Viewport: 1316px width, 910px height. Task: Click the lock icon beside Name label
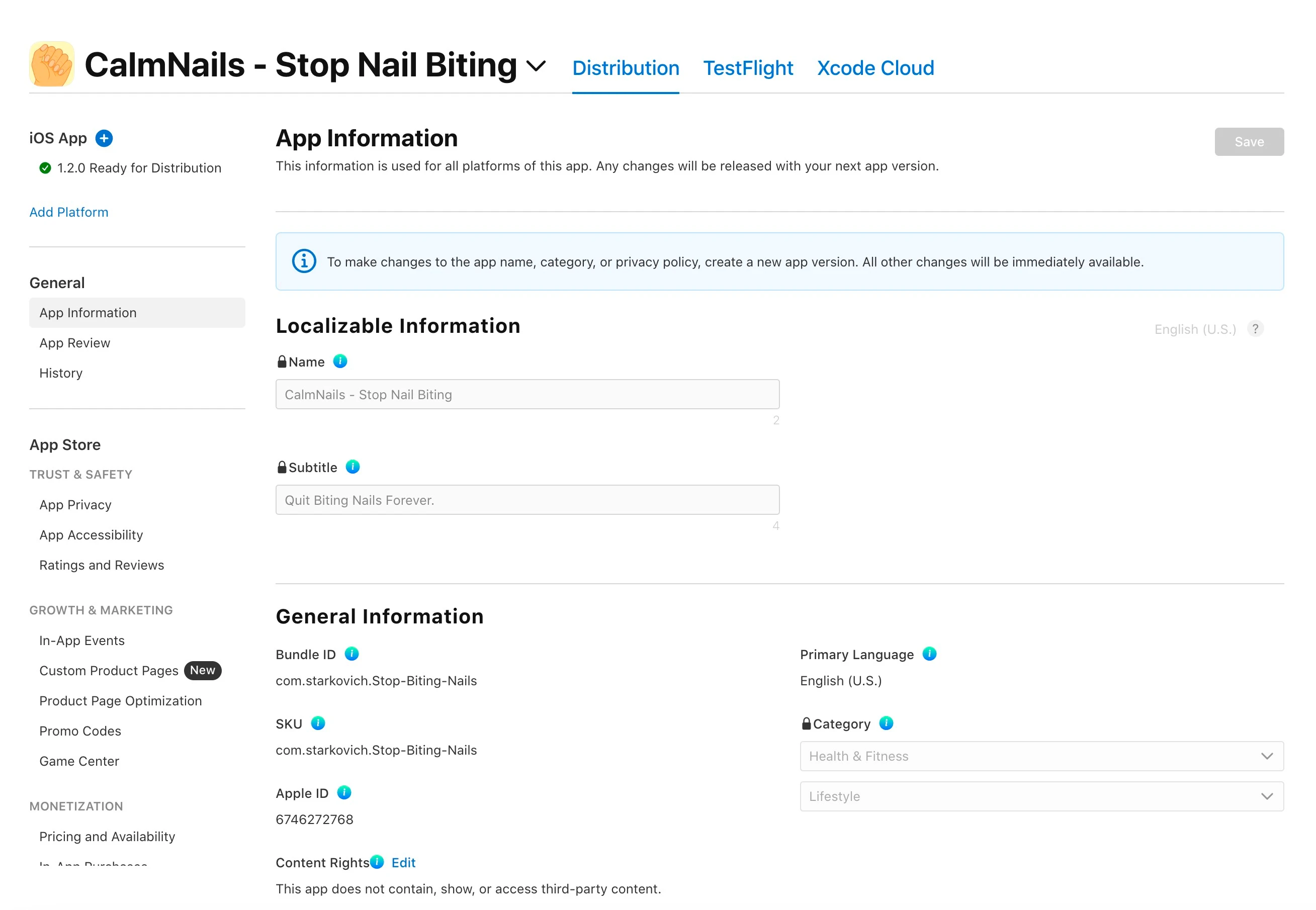[282, 361]
